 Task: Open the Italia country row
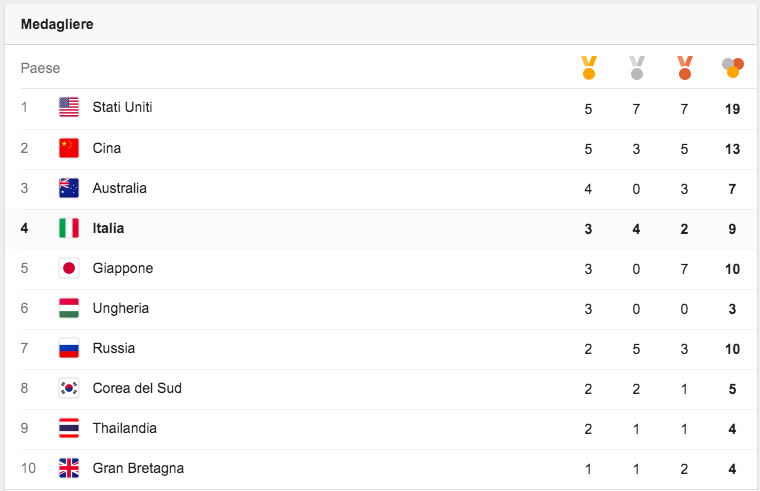point(108,228)
